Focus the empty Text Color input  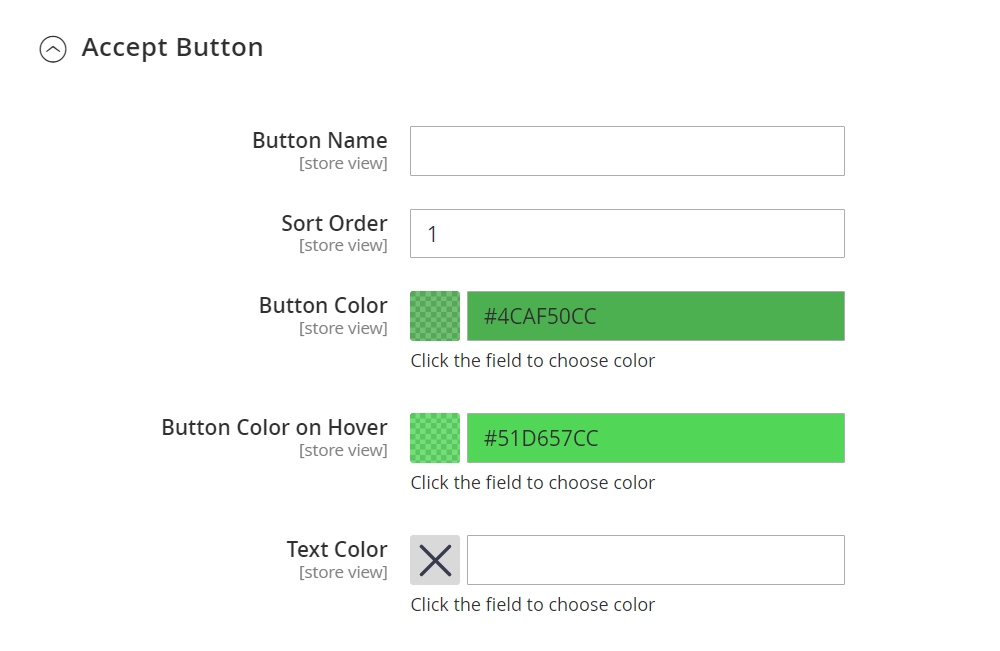655,560
